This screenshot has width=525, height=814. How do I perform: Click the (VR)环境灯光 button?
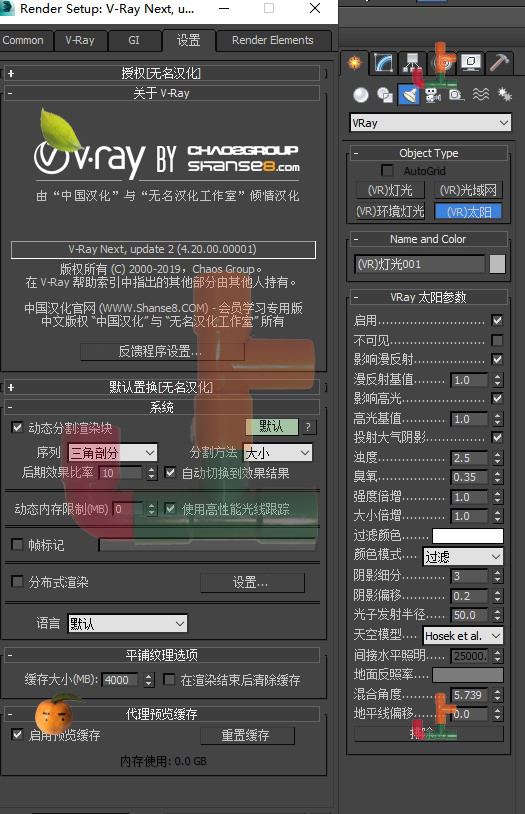(x=390, y=211)
